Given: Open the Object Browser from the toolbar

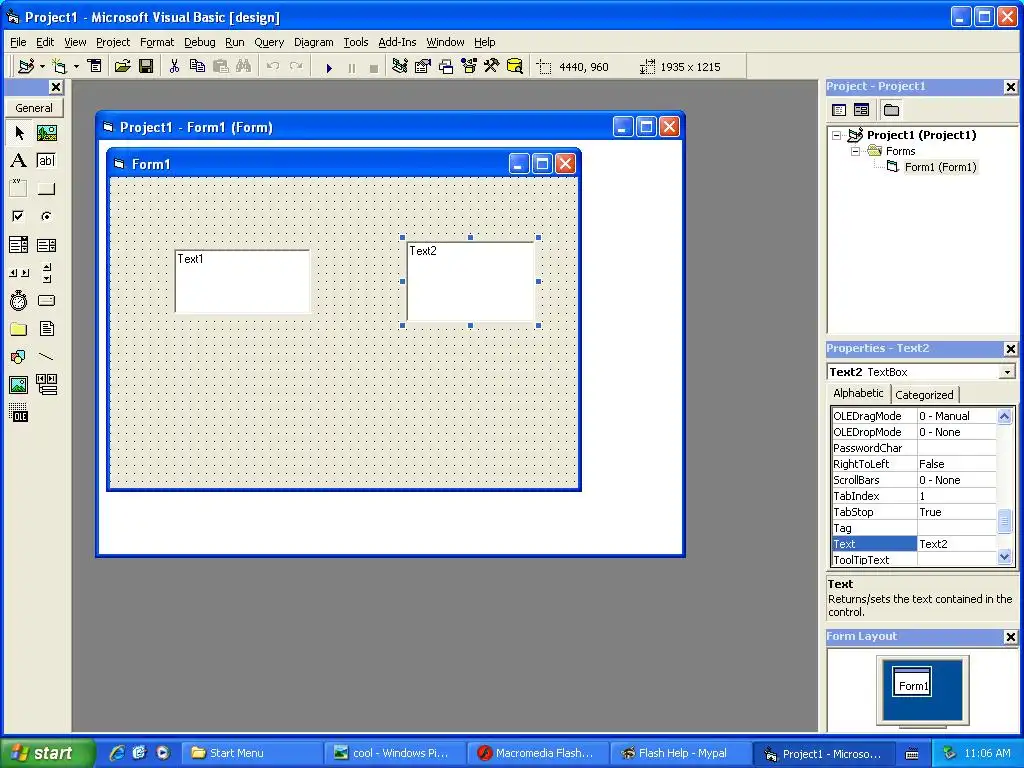Looking at the screenshot, I should (469, 66).
